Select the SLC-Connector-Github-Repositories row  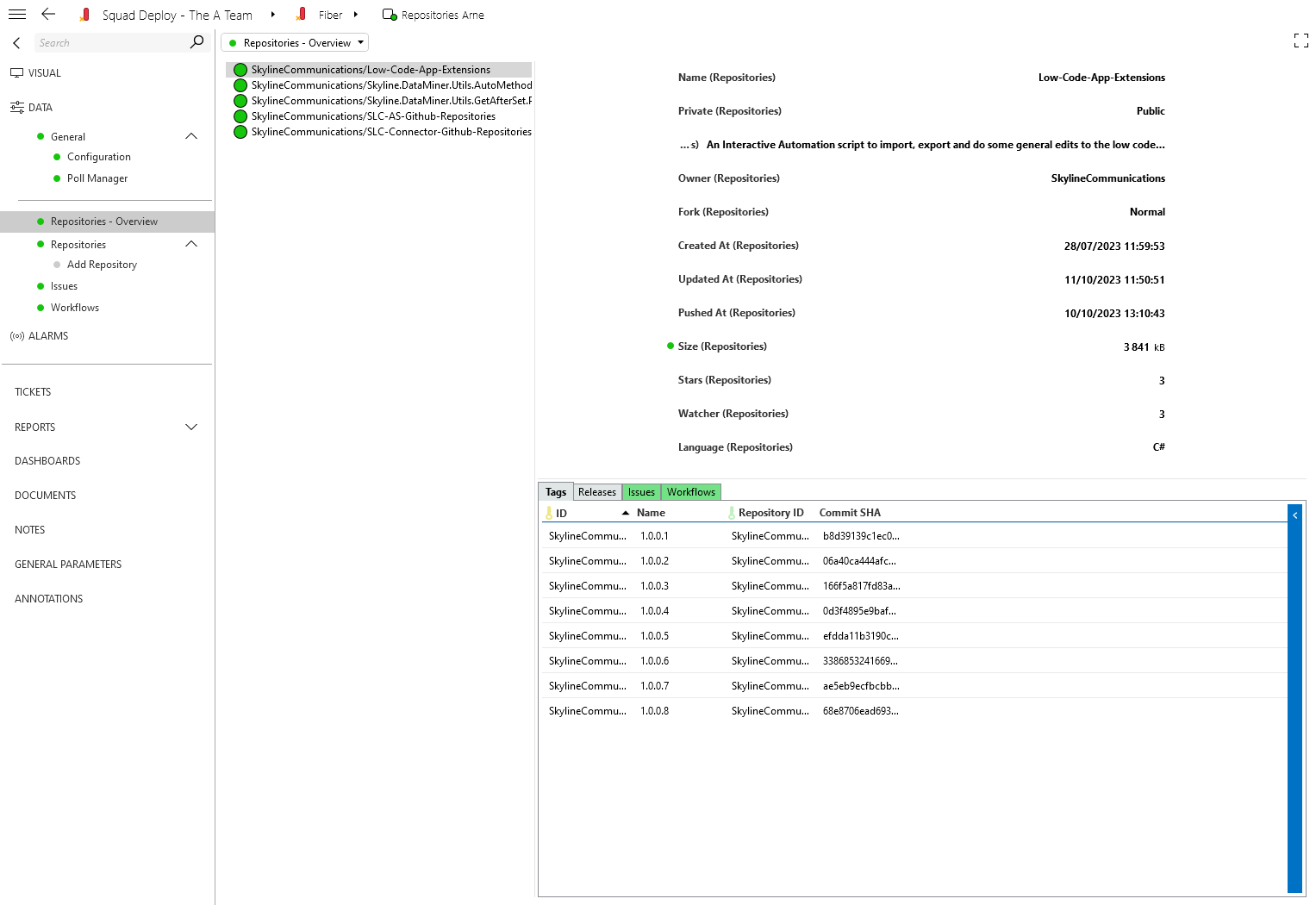click(379, 132)
